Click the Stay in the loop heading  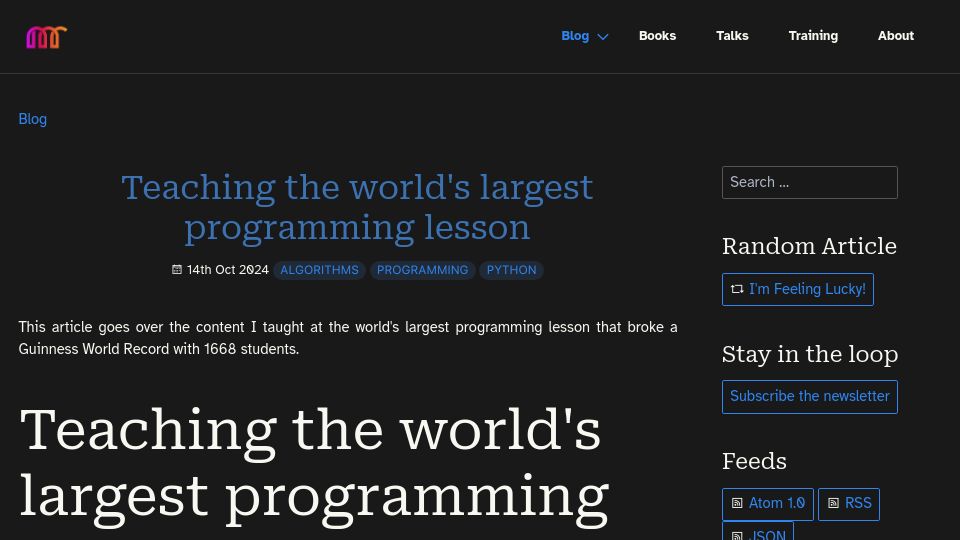pos(809,354)
